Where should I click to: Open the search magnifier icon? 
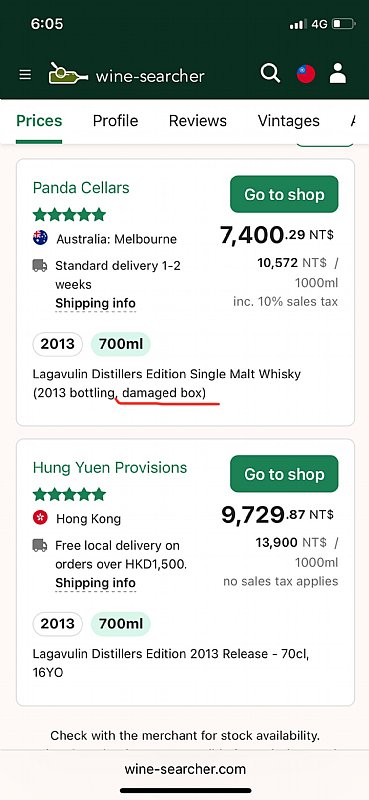coord(270,73)
